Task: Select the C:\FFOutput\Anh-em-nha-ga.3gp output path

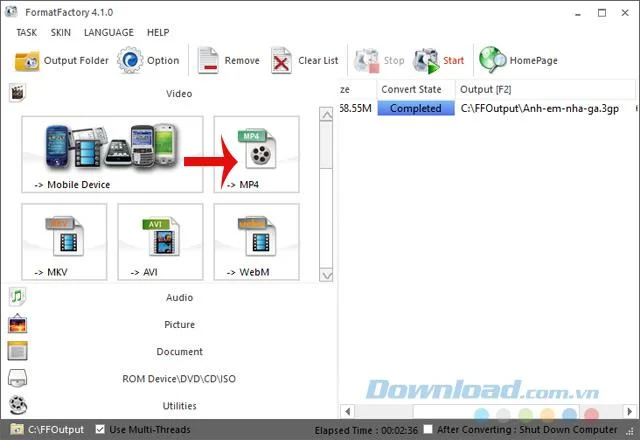Action: 540,108
